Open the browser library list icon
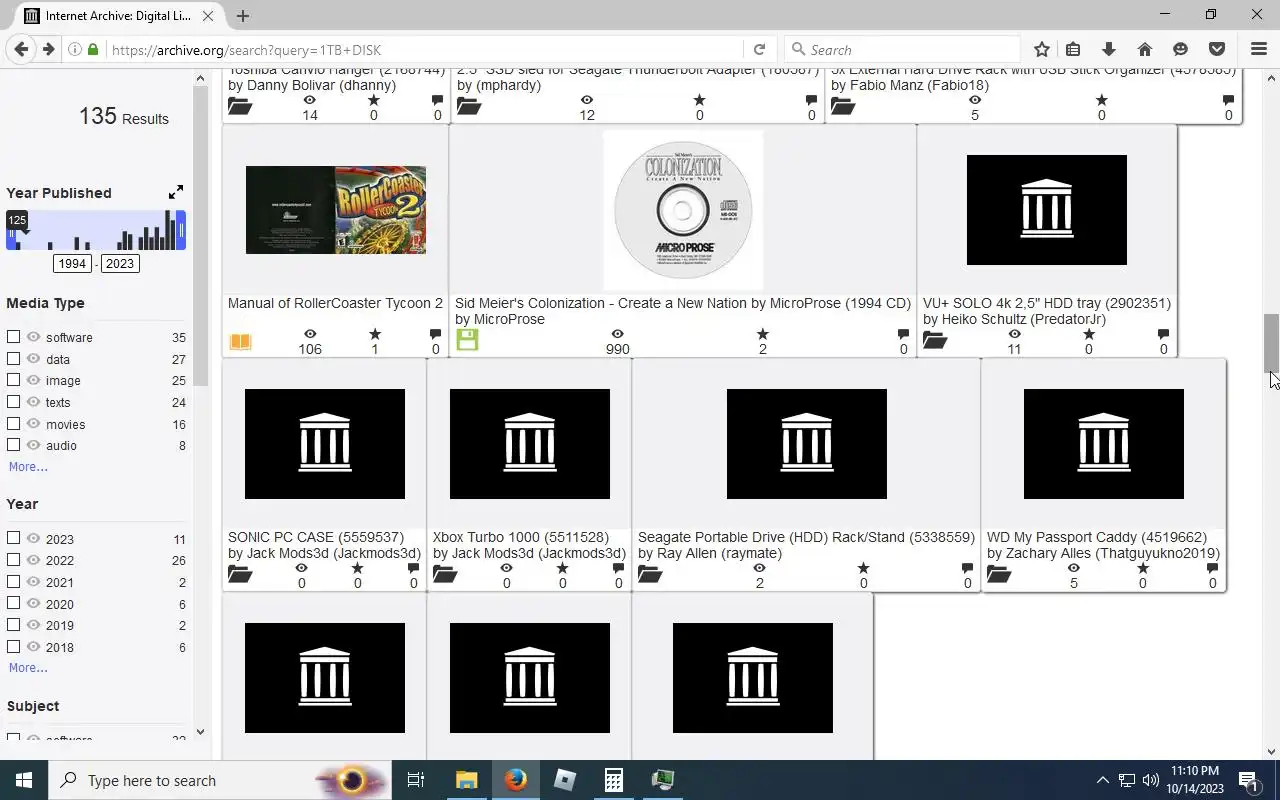 point(1073,49)
